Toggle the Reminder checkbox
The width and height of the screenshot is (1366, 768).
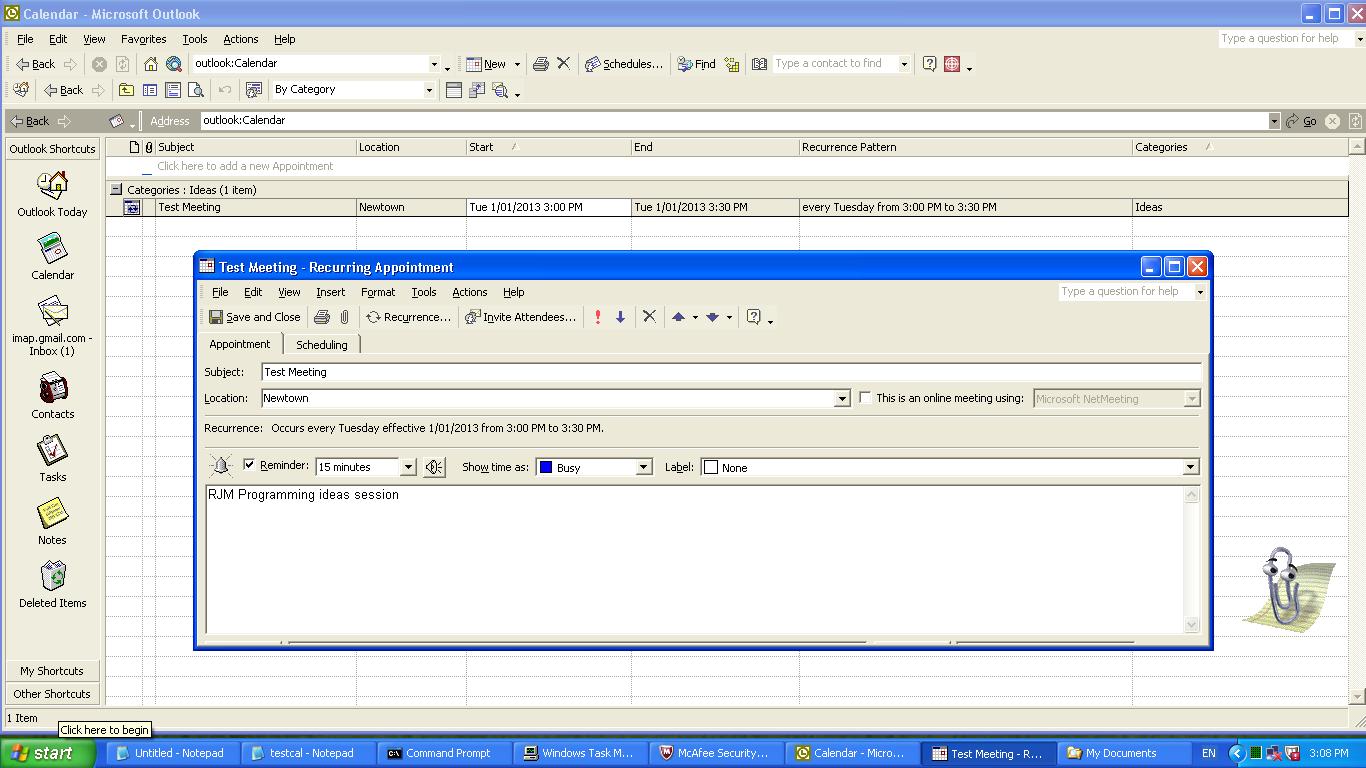click(249, 465)
